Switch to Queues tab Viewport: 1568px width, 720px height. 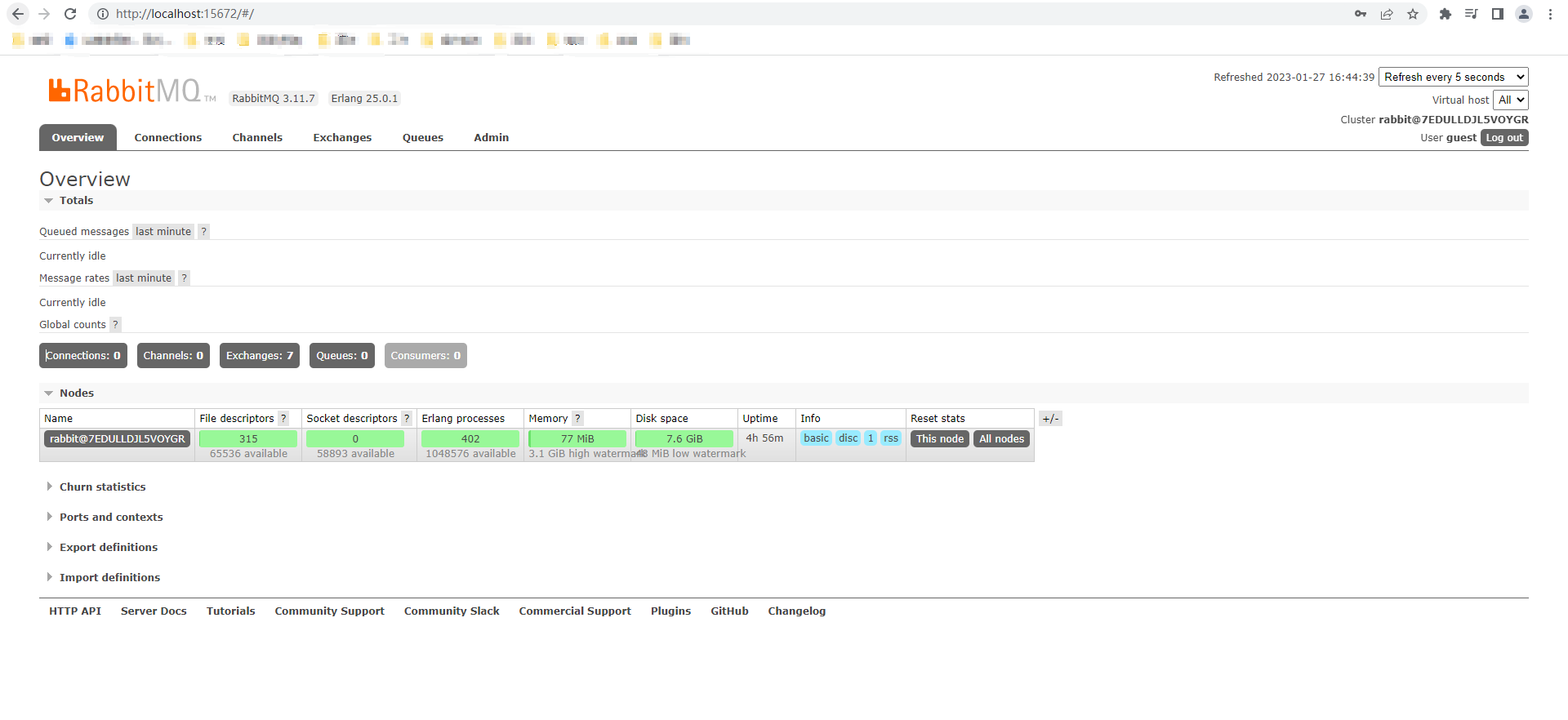coord(423,137)
